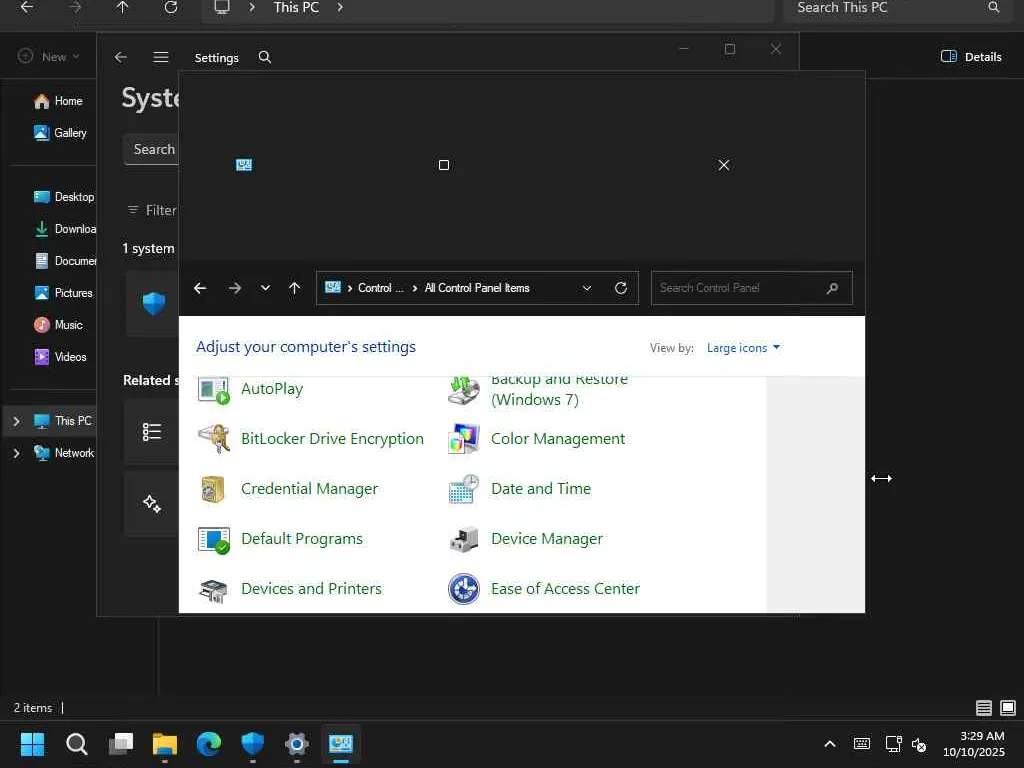Open the Filter option in Settings
Screen dimensions: 1024x768
tap(152, 210)
